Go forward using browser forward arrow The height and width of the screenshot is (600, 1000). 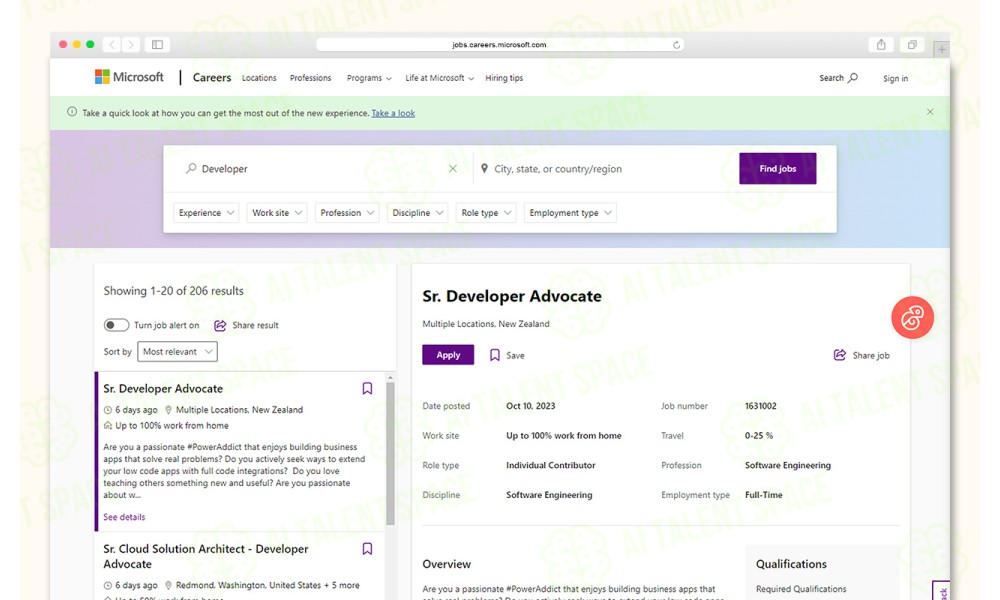(131, 45)
